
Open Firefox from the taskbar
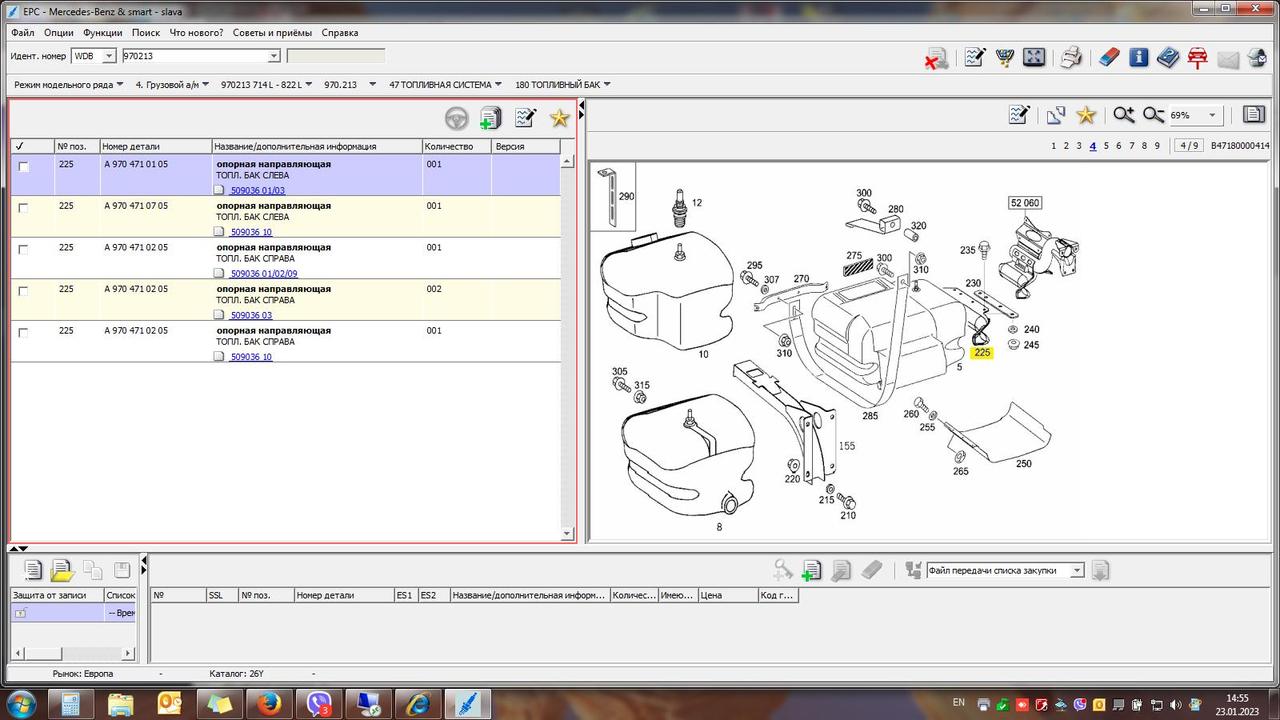tap(268, 704)
